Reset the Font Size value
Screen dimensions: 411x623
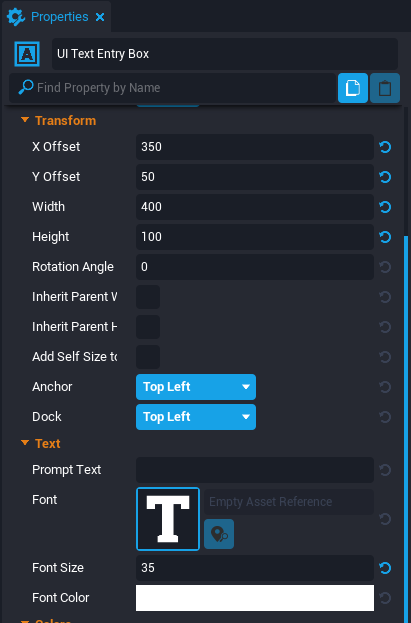point(385,568)
